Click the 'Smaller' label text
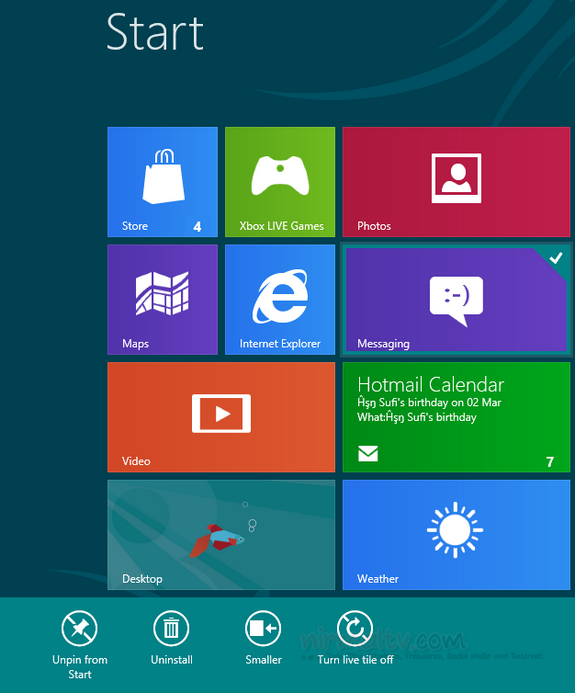Image resolution: width=575 pixels, height=693 pixels. pos(263,660)
